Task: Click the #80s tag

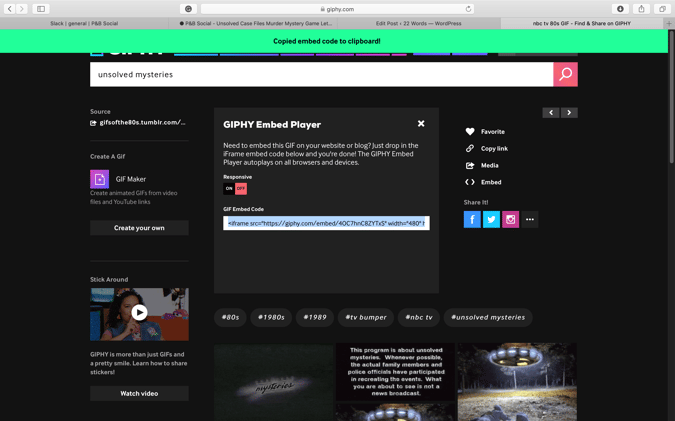Action: coord(230,317)
